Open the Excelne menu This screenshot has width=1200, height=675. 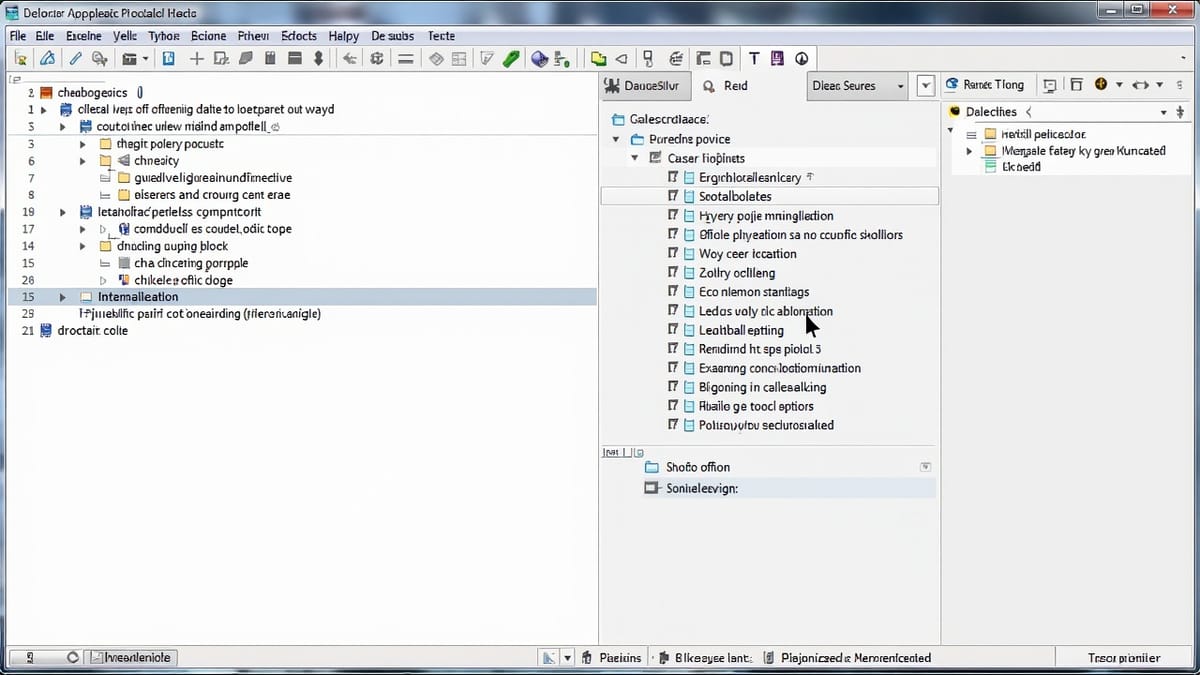[x=83, y=35]
